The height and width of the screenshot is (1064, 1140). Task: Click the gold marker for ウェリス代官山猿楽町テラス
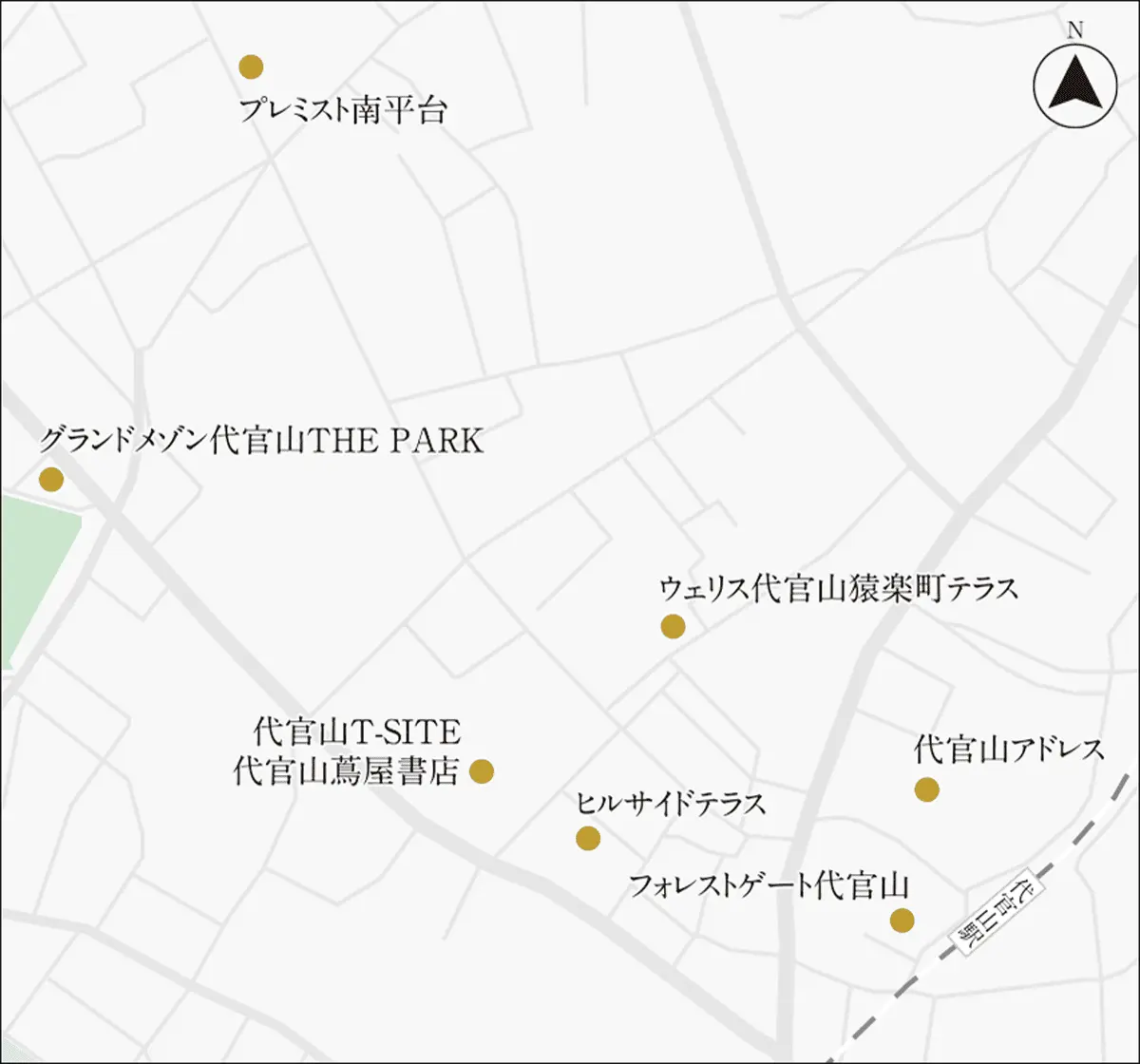(x=673, y=626)
